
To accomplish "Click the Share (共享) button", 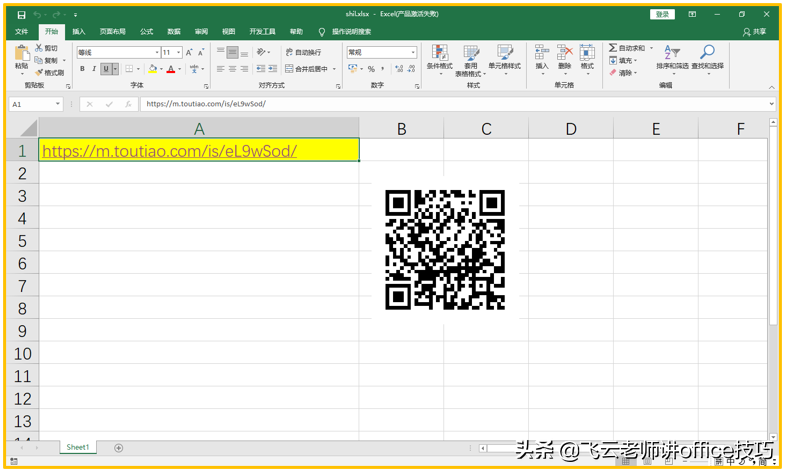I will (754, 32).
